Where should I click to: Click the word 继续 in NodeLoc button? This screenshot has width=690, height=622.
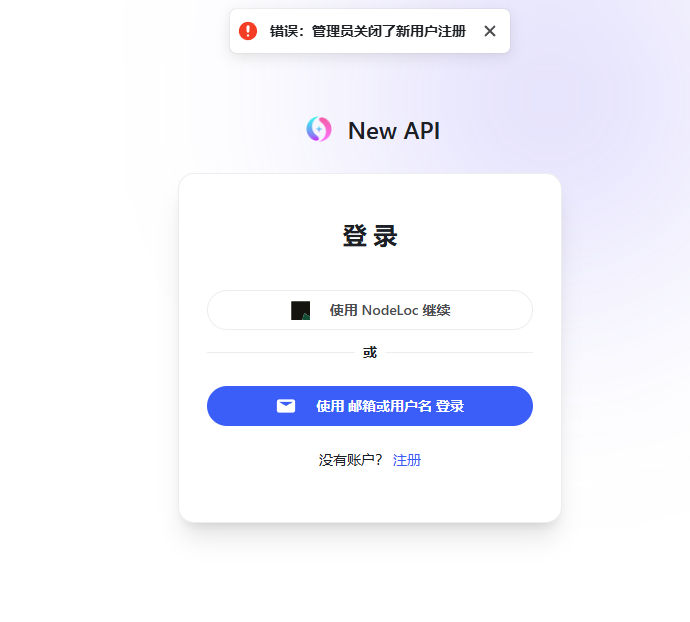point(437,310)
